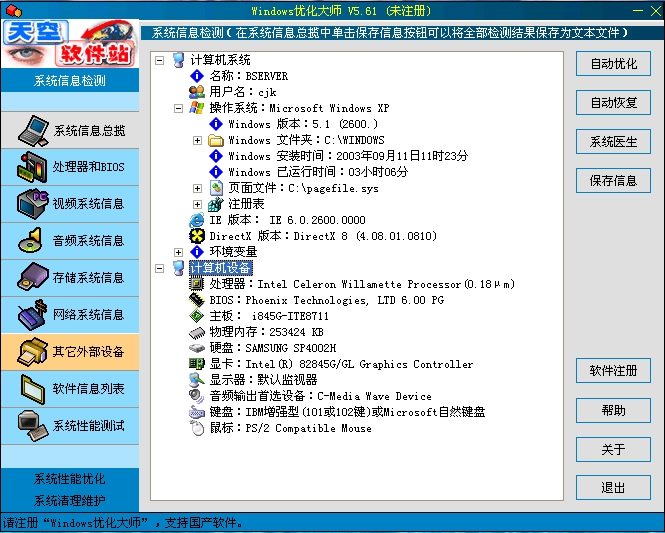The image size is (665, 533).
Task: Click the registry cube icon beside 注册表
Action: click(216, 204)
